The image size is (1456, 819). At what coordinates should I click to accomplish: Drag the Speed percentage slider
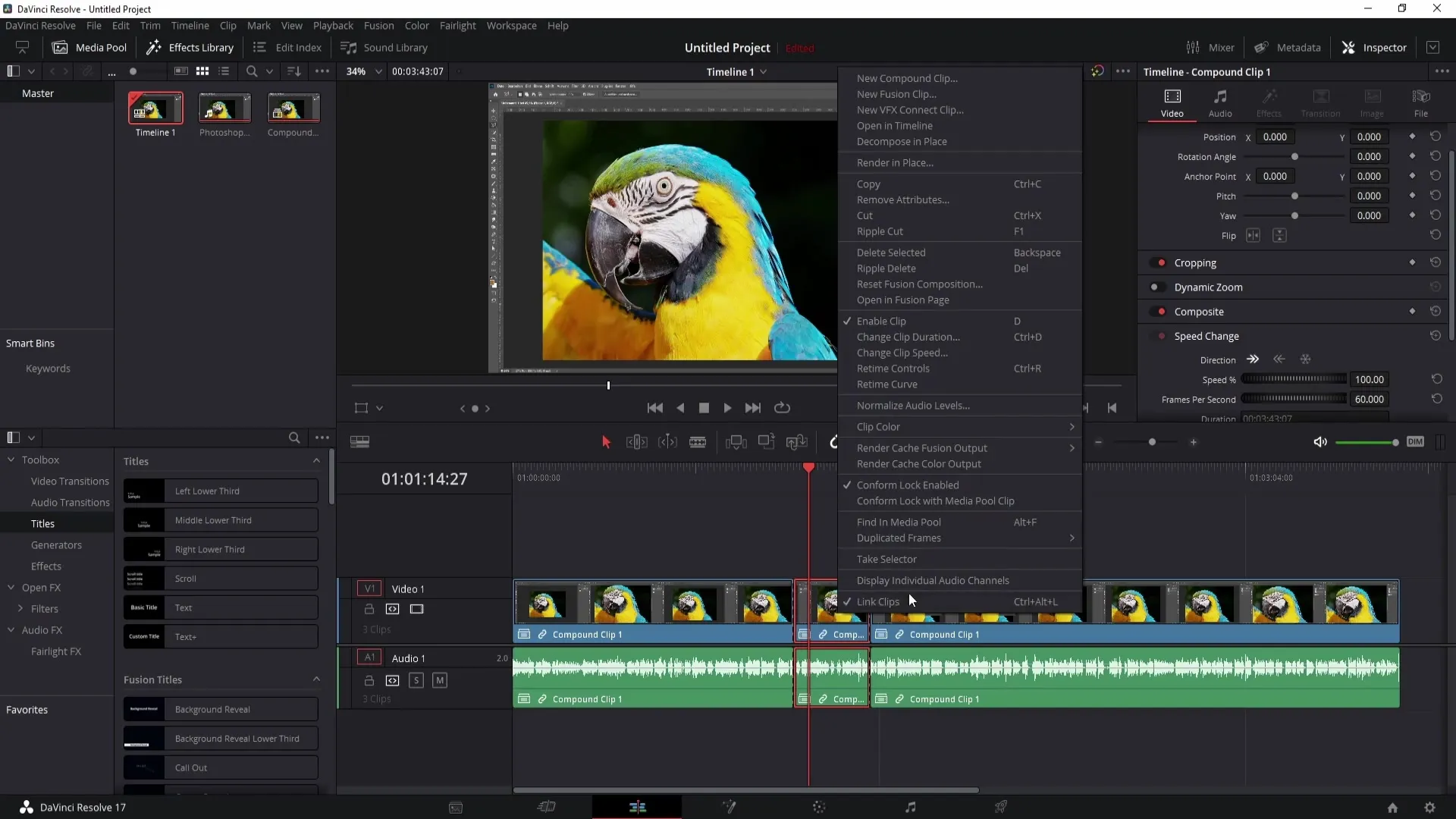(1292, 379)
